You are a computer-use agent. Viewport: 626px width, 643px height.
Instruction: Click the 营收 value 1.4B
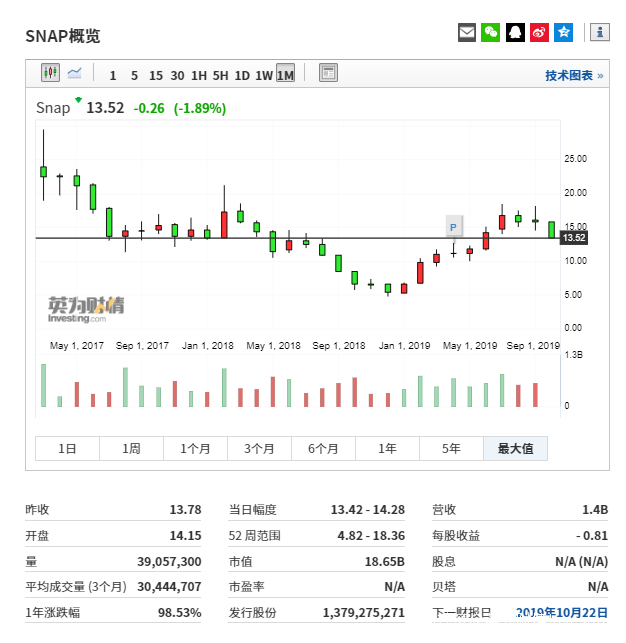[x=595, y=510]
